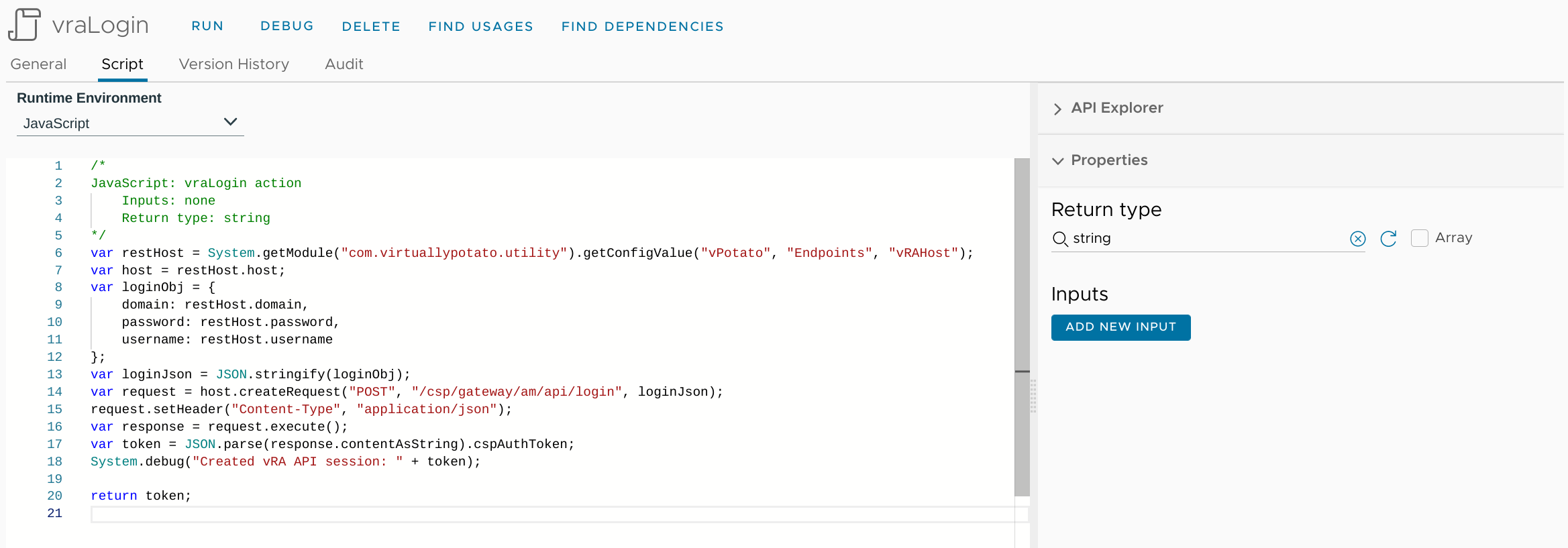Click "/csp/gateway/am/api/login" string in code

click(517, 392)
